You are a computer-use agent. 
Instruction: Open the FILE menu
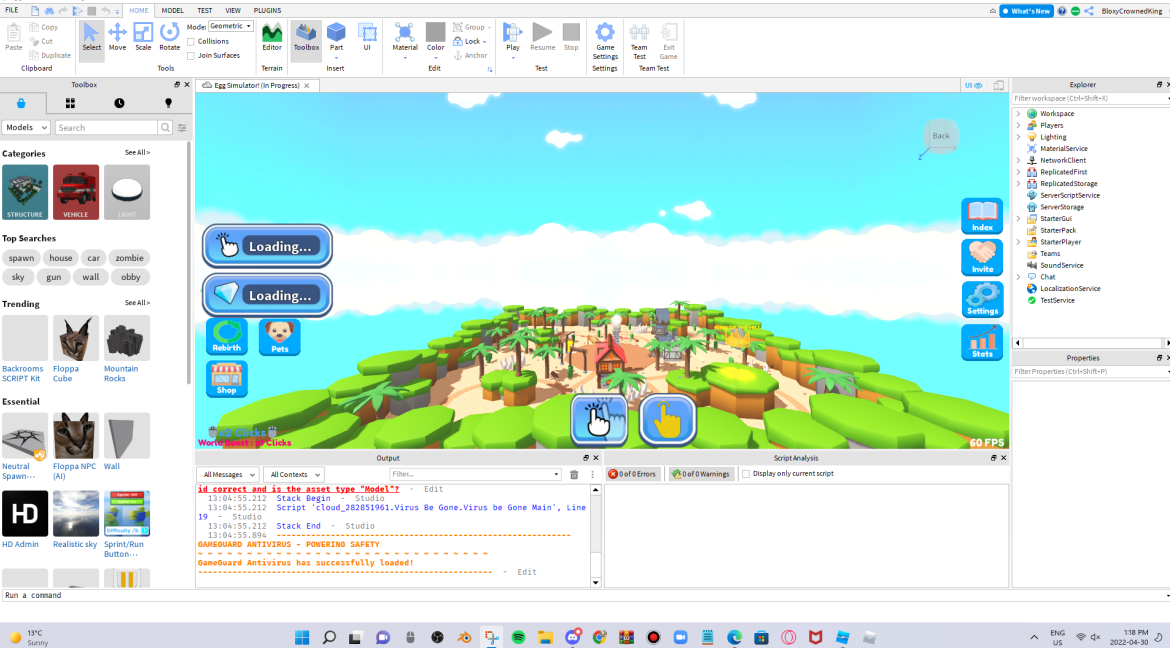click(11, 10)
